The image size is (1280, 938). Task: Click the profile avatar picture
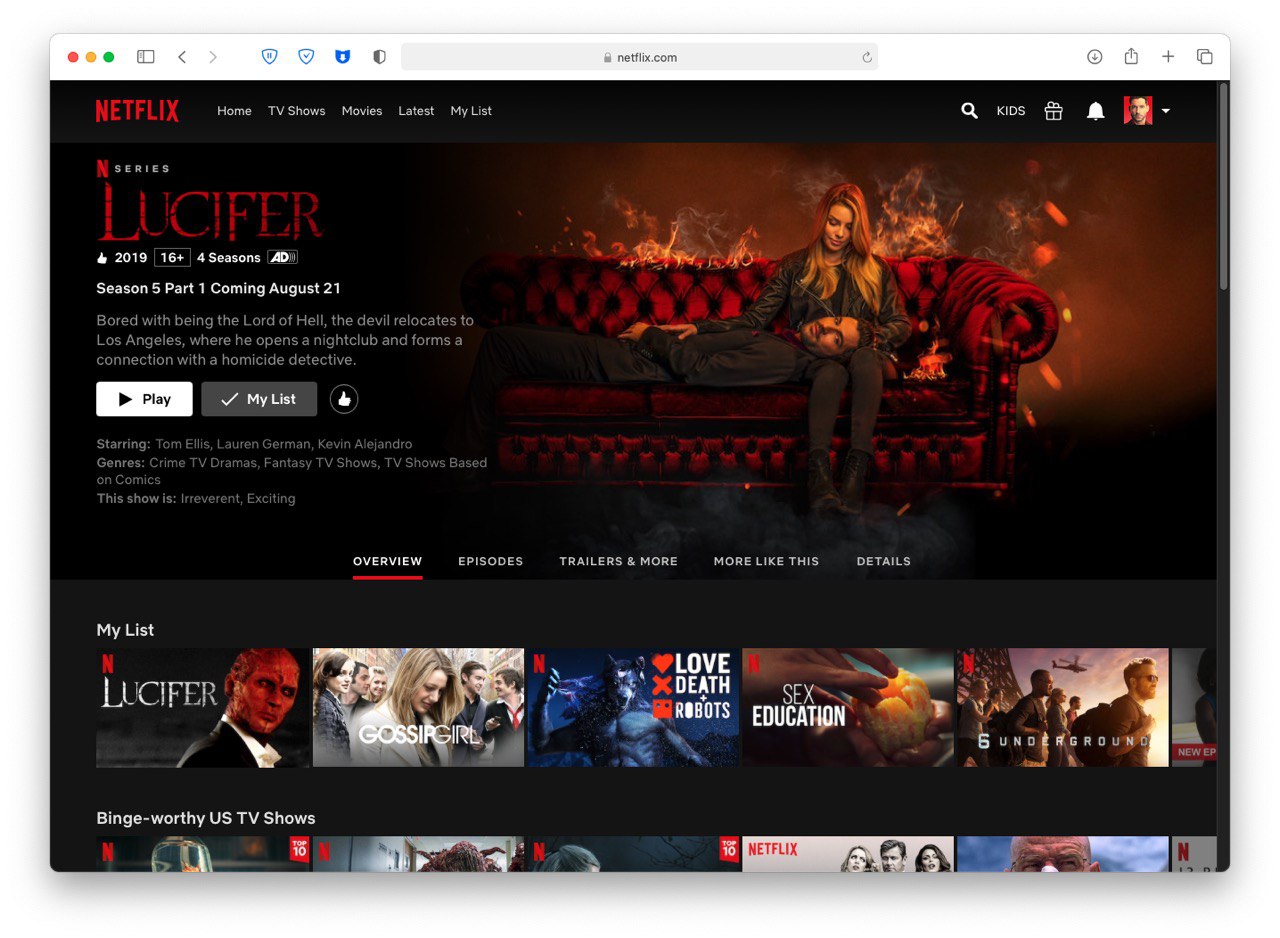pyautogui.click(x=1138, y=111)
